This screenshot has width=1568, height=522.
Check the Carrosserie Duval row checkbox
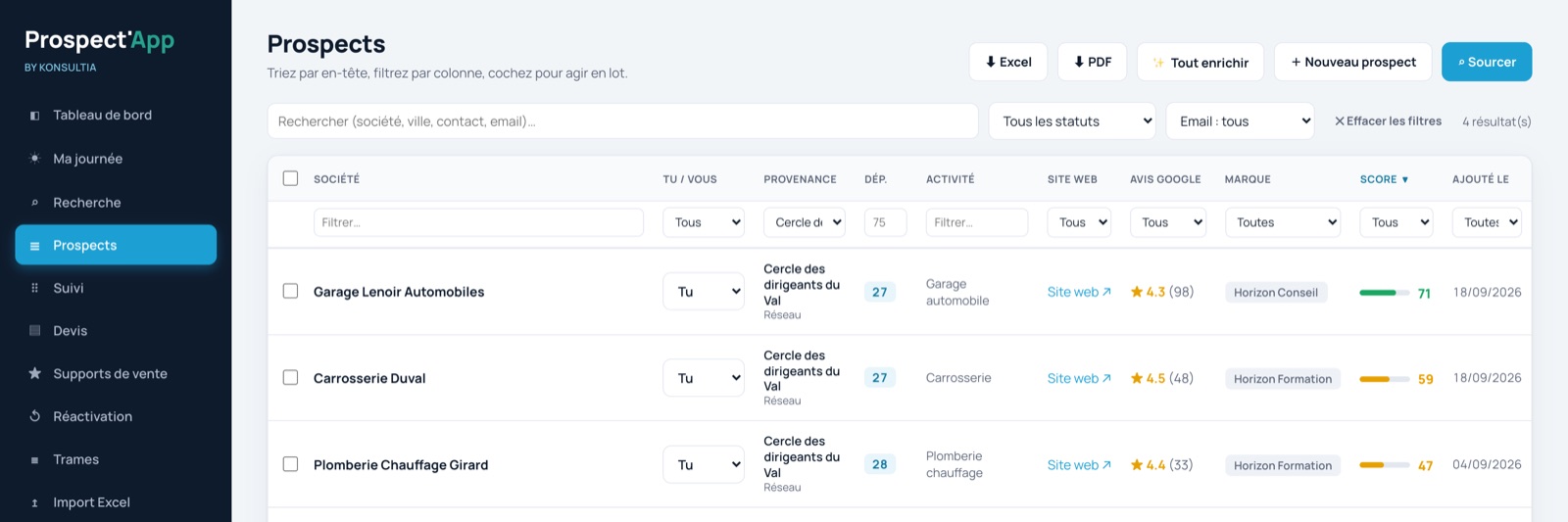290,377
